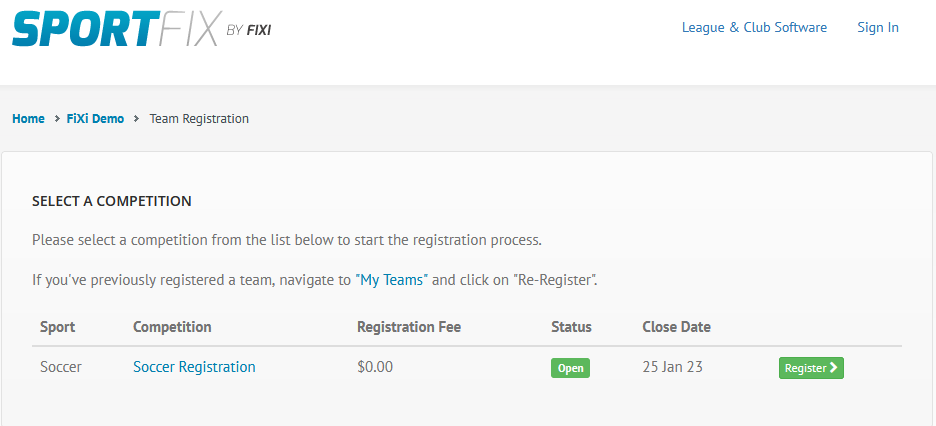
Task: Select Team Registration breadcrumb text
Action: [199, 119]
